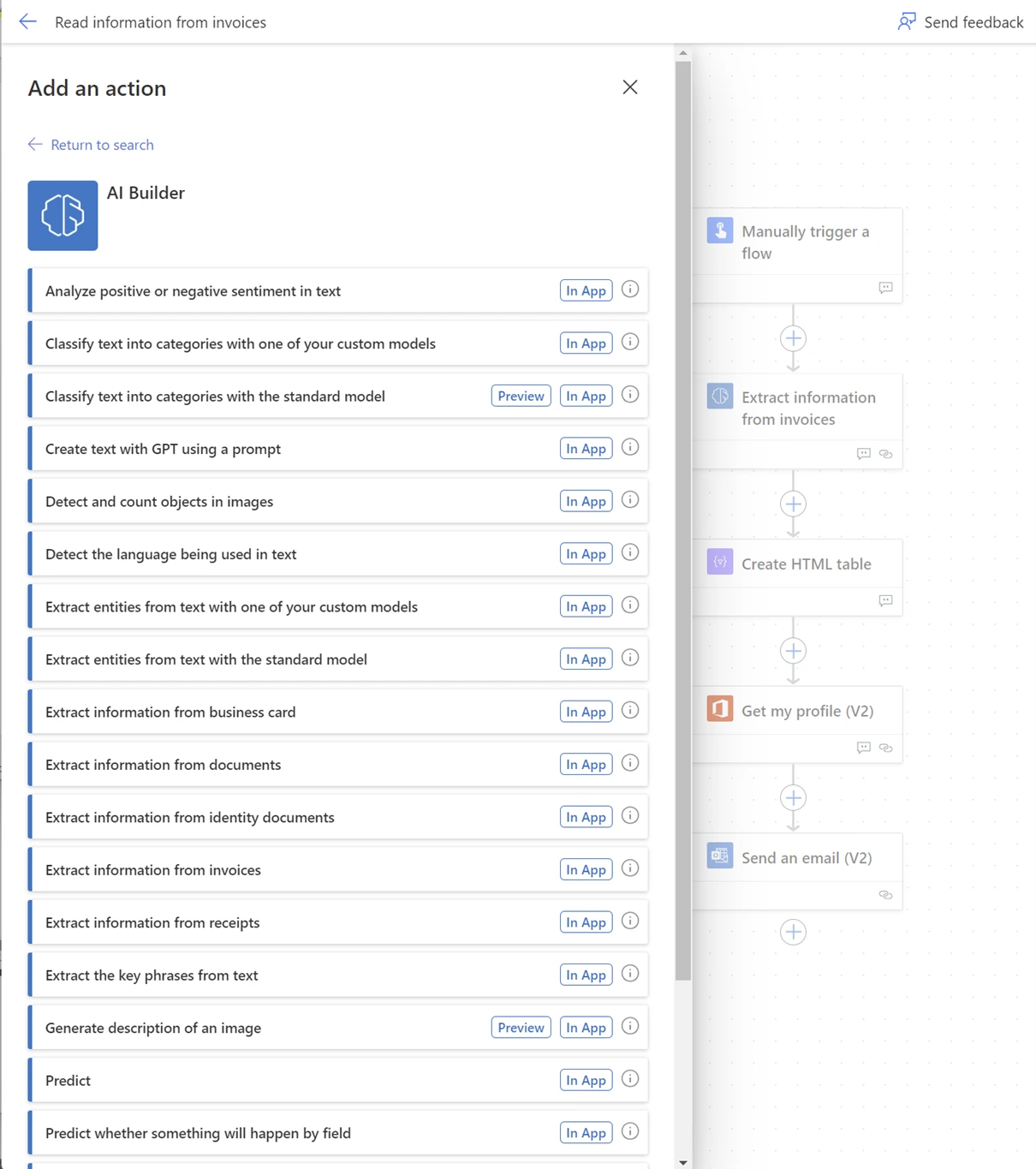Click connection link icon on Get my profile

click(x=885, y=748)
